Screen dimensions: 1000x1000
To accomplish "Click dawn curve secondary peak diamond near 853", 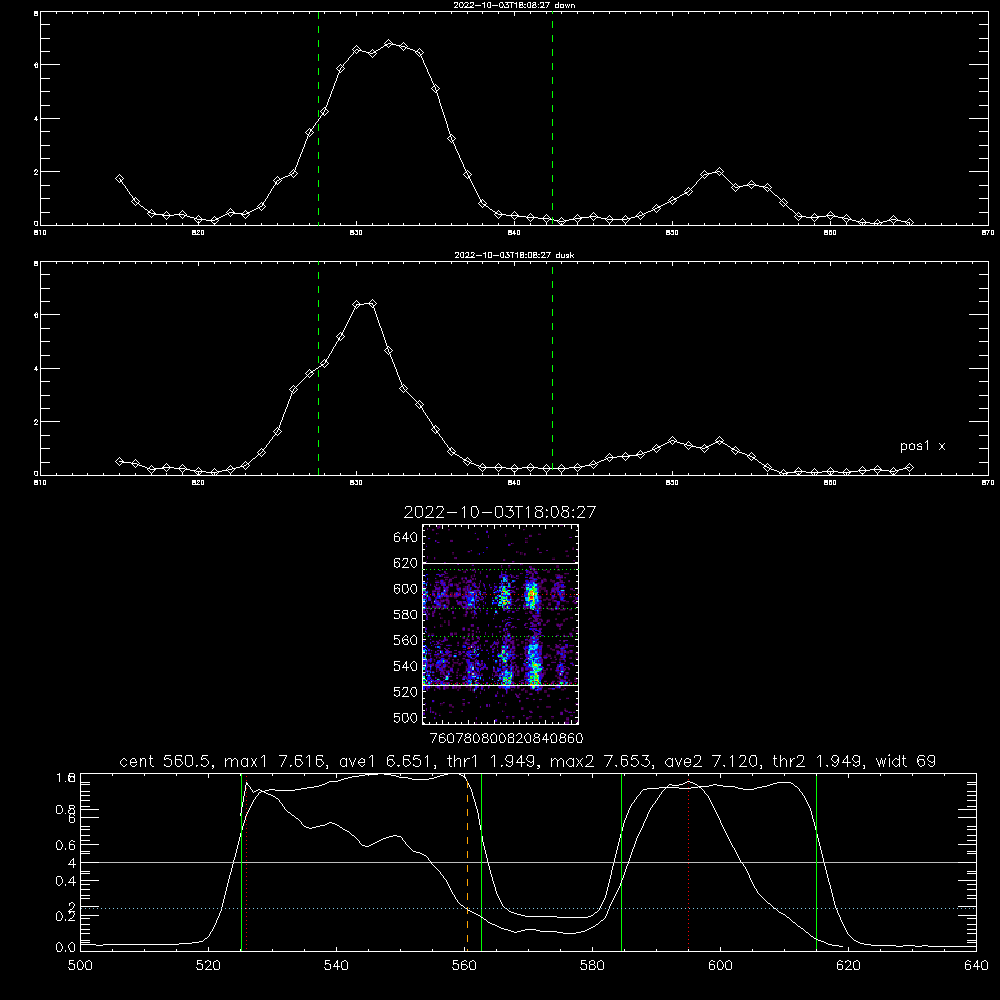I will coord(720,172).
